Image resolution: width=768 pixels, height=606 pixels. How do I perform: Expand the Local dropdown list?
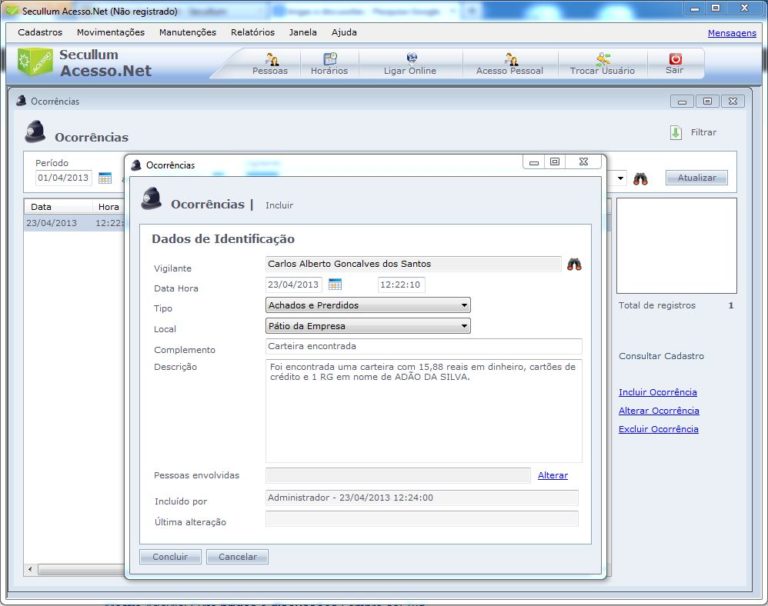pyautogui.click(x=464, y=326)
